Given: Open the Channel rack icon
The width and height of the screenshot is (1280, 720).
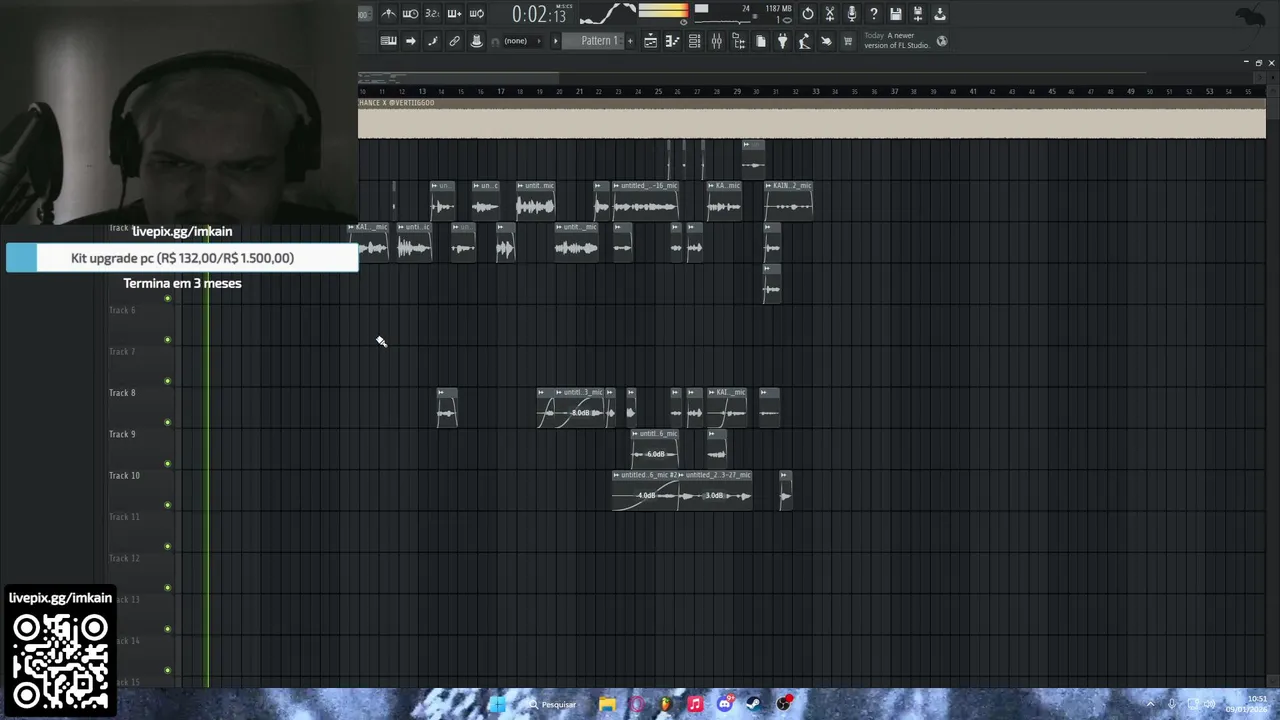Looking at the screenshot, I should coord(694,41).
